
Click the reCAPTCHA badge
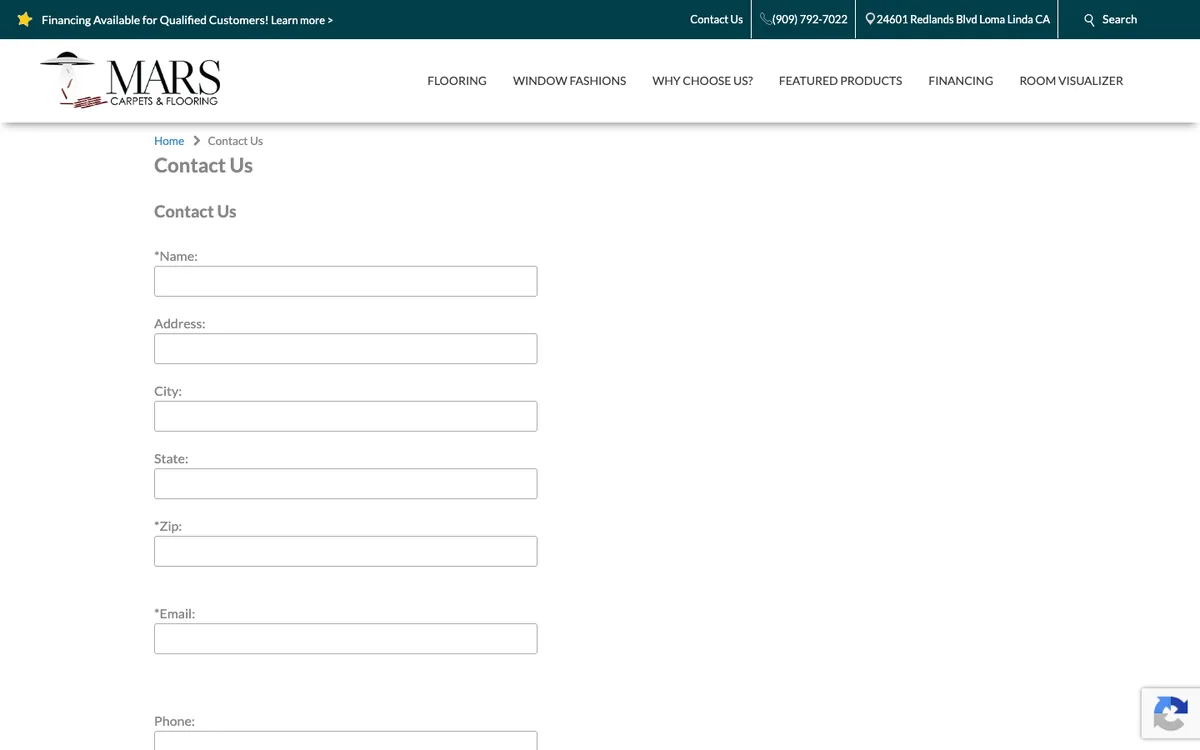pos(1170,713)
